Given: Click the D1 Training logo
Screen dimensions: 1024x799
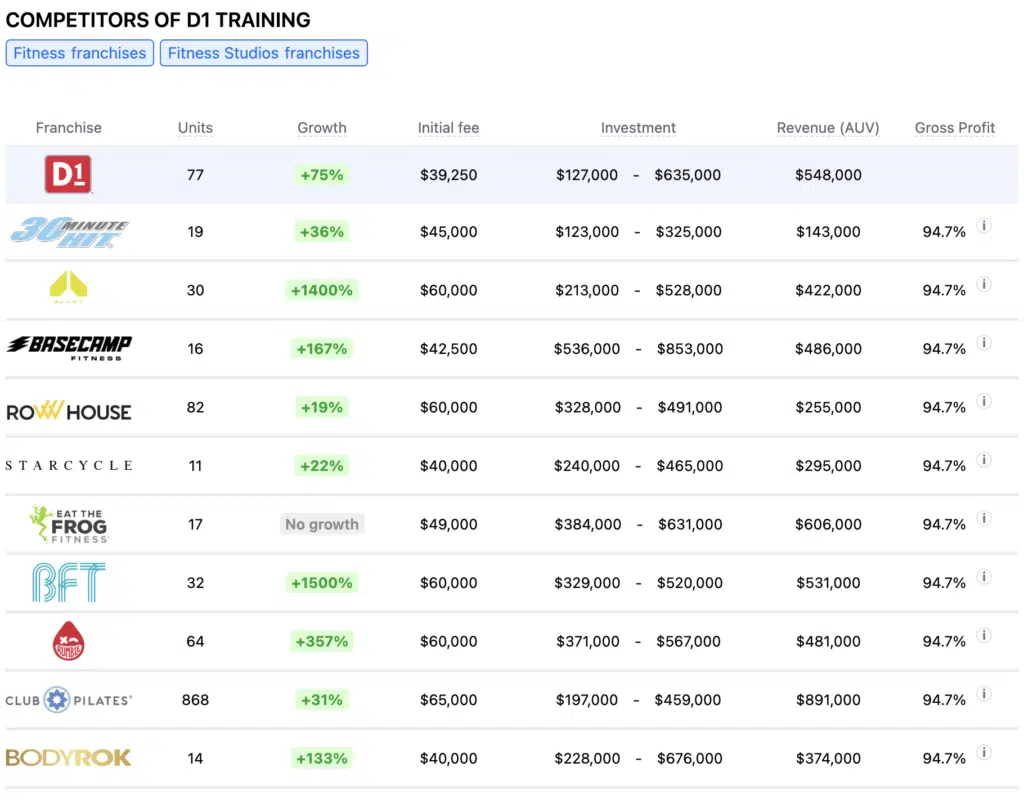Looking at the screenshot, I should [x=69, y=173].
